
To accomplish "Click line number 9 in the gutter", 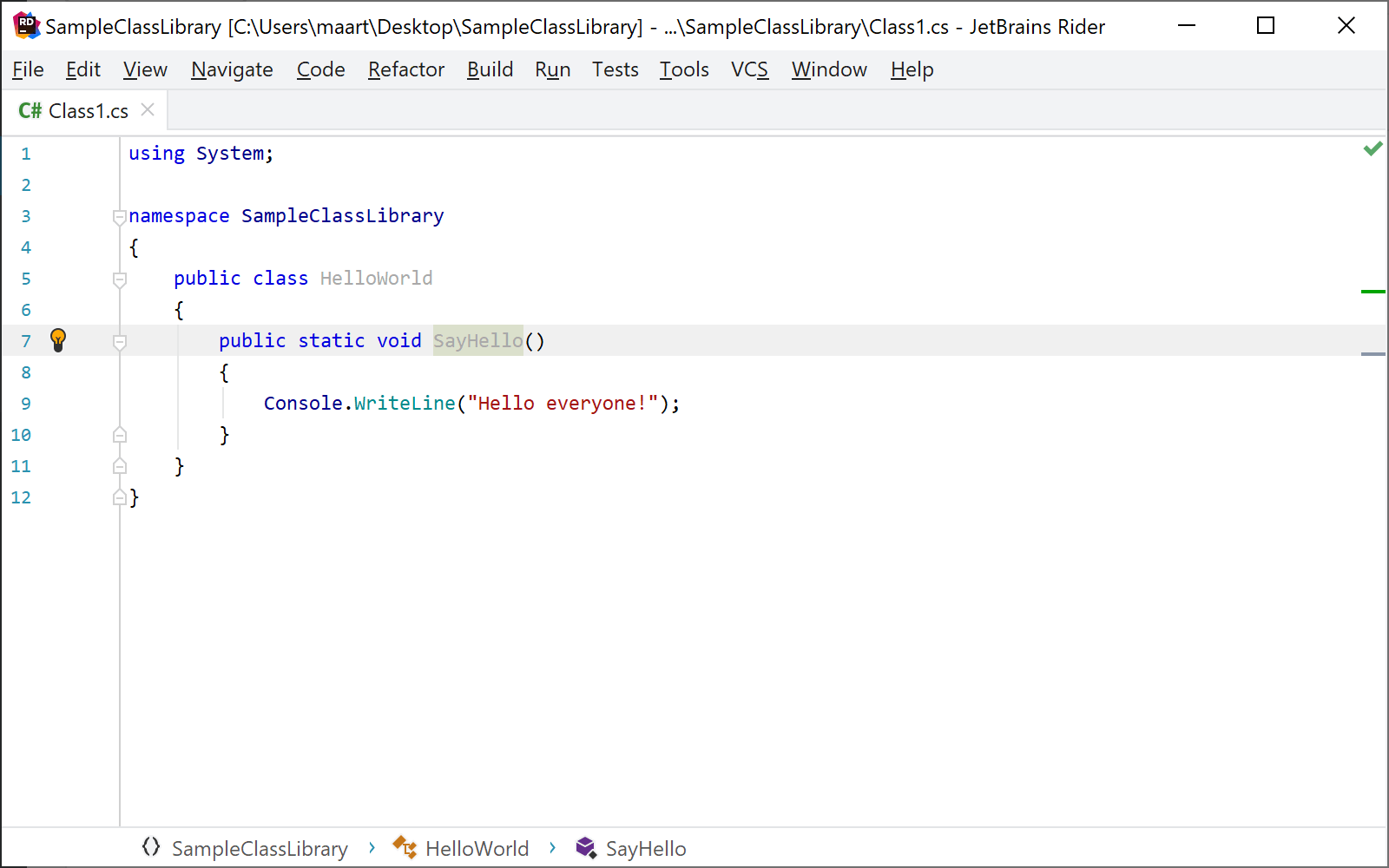I will (x=25, y=403).
